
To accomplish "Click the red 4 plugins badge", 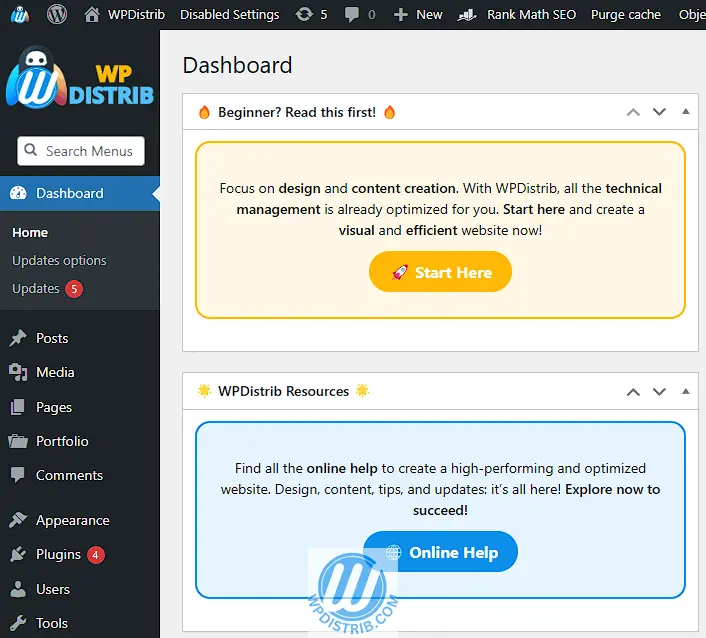I will (x=95, y=555).
